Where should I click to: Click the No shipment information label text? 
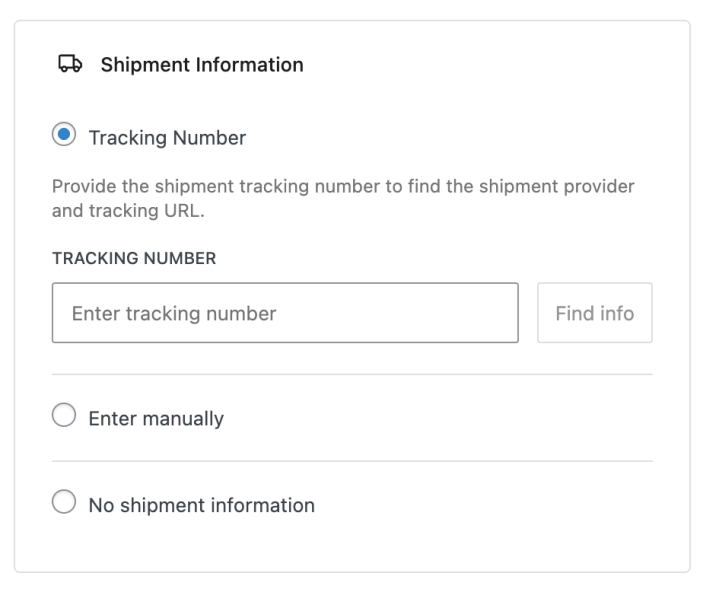201,505
